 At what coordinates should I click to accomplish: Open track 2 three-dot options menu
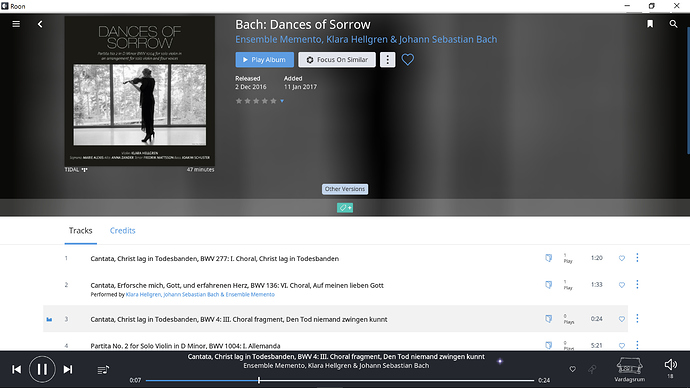[637, 285]
